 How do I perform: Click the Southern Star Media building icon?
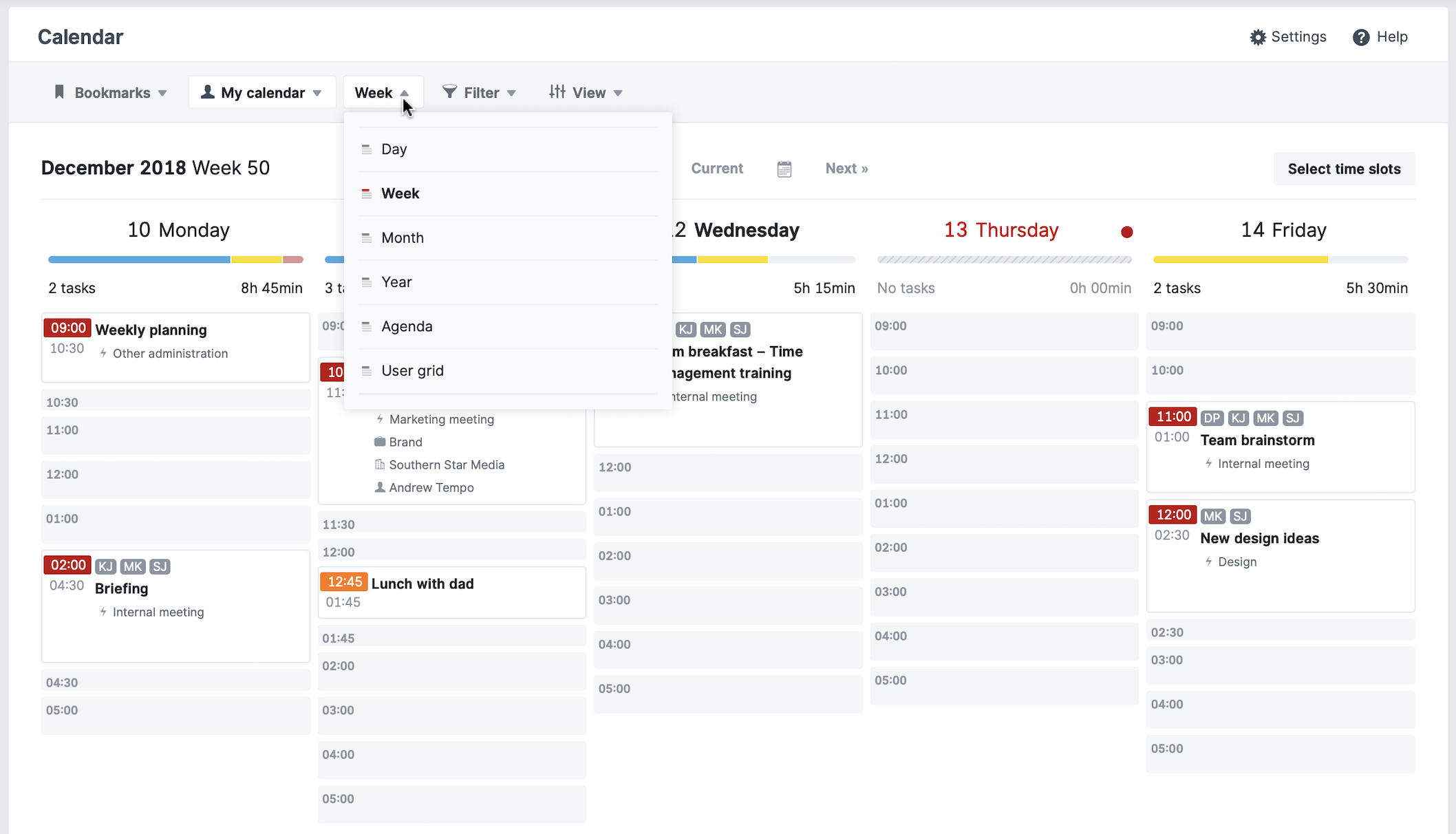tap(380, 464)
